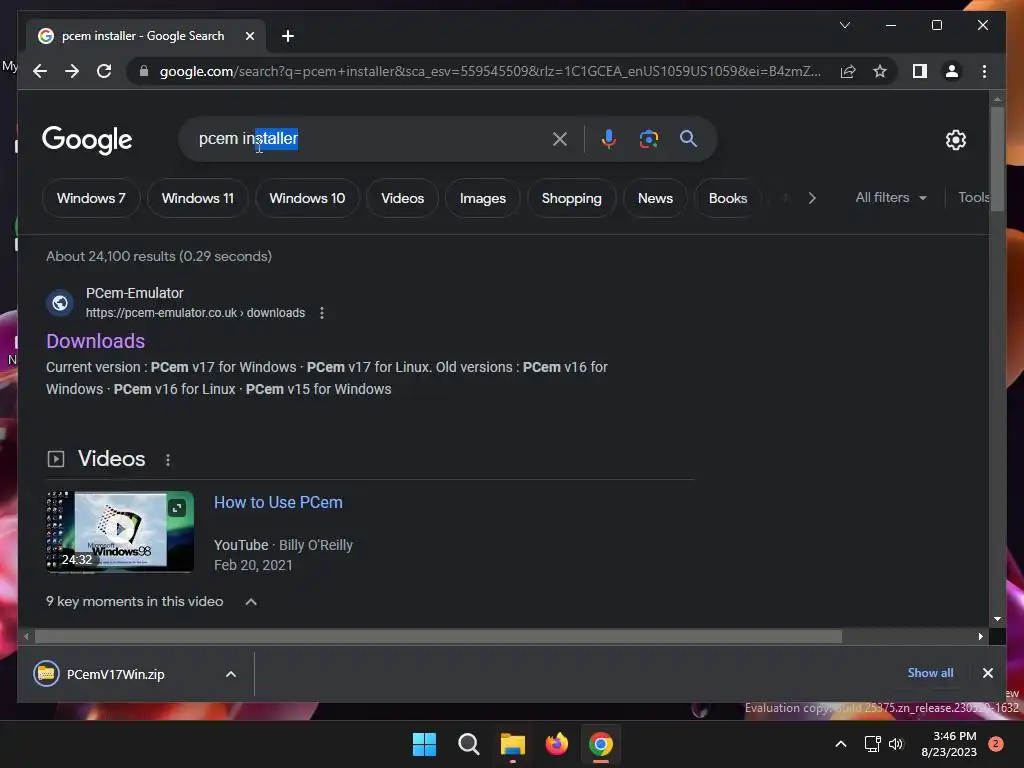Show more filter chips arrow
Viewport: 1024px width, 768px height.
(x=812, y=198)
